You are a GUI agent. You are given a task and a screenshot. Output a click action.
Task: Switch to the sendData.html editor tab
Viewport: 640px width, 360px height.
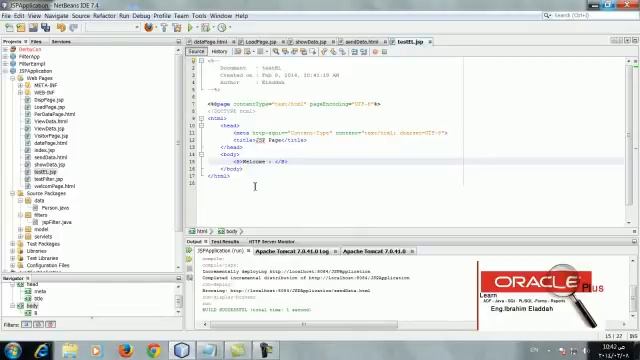[x=362, y=42]
